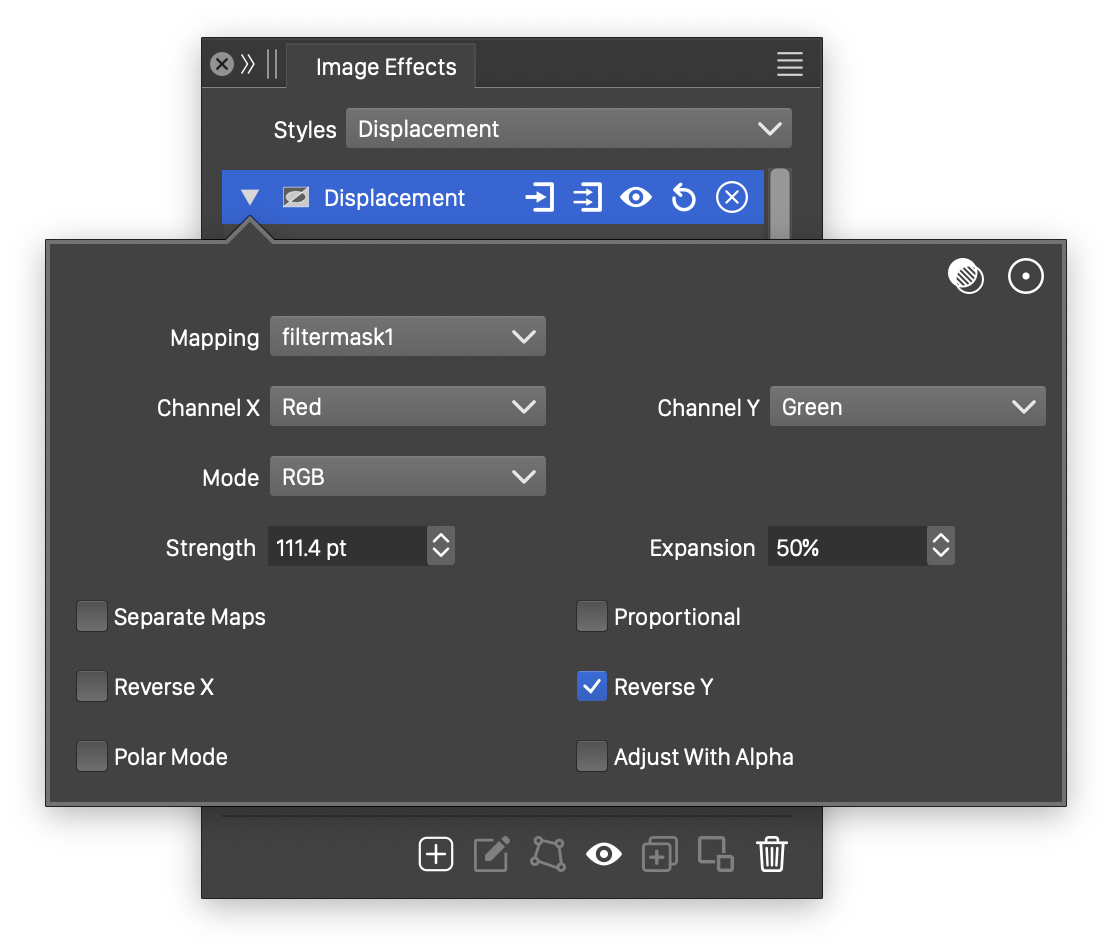Click the shape nodes icon in bottom toolbar

pos(548,855)
